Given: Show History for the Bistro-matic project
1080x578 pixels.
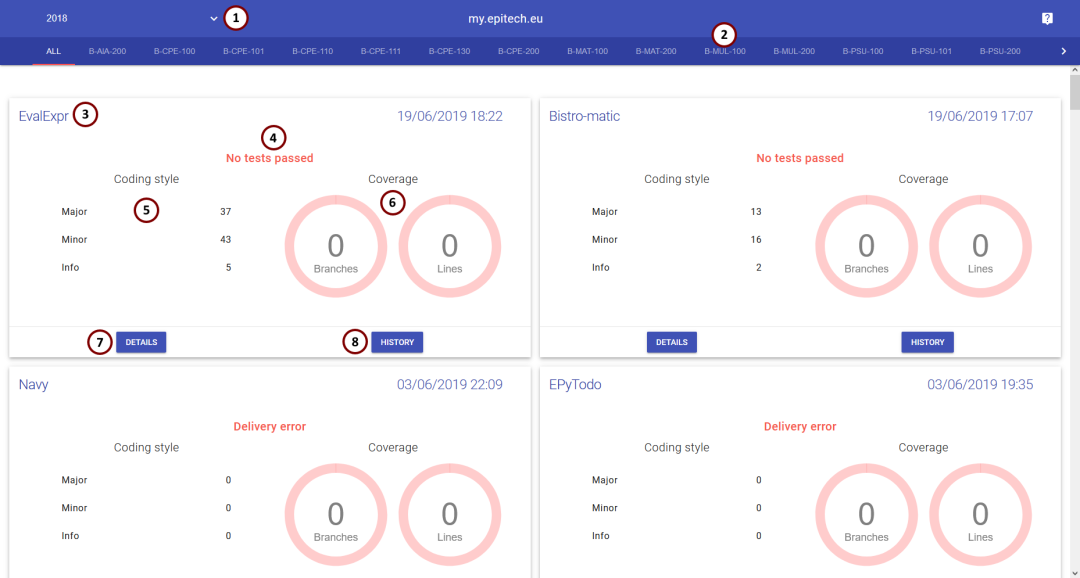Looking at the screenshot, I should [x=927, y=342].
